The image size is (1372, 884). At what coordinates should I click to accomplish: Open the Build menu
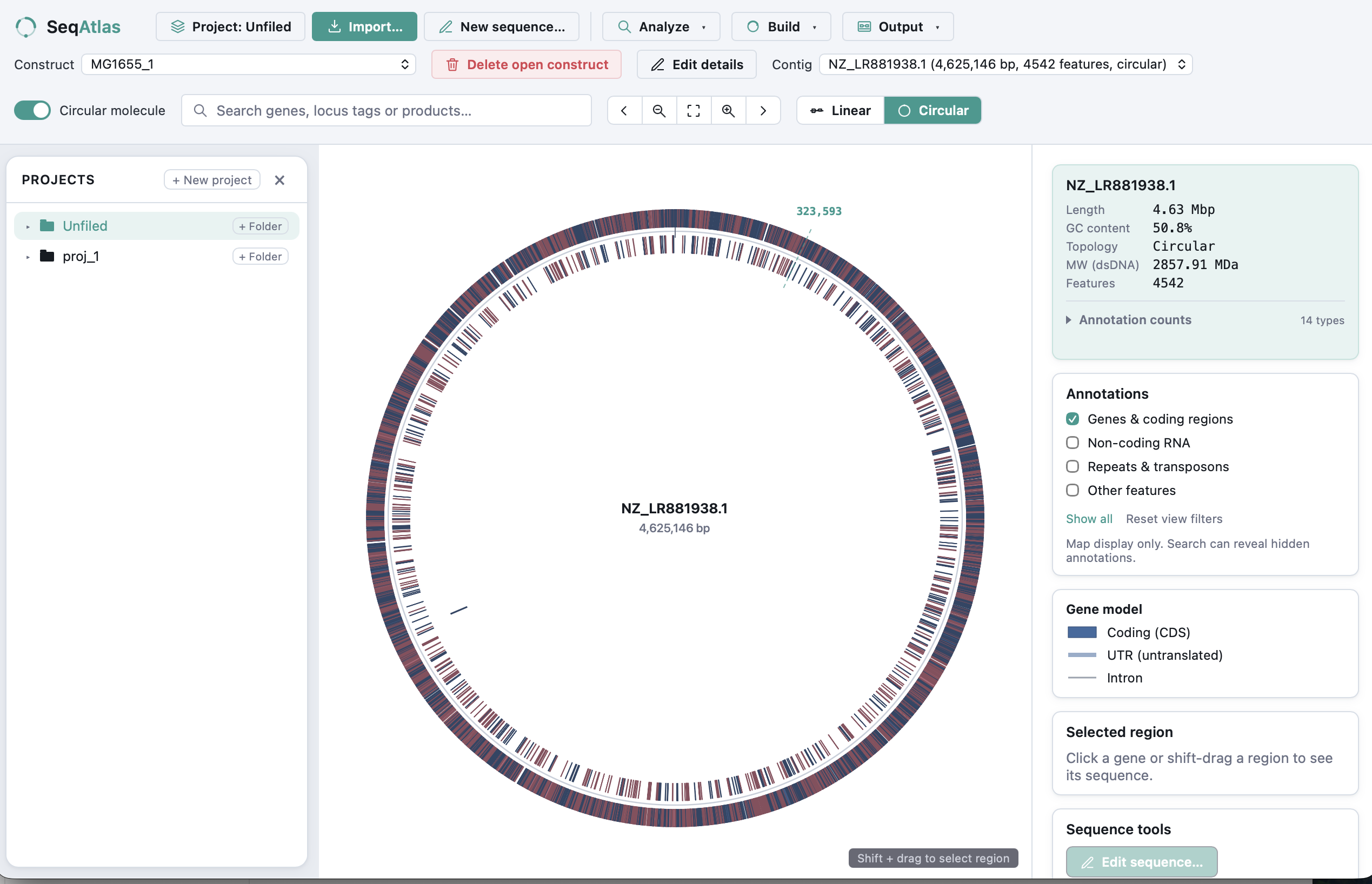[x=781, y=27]
